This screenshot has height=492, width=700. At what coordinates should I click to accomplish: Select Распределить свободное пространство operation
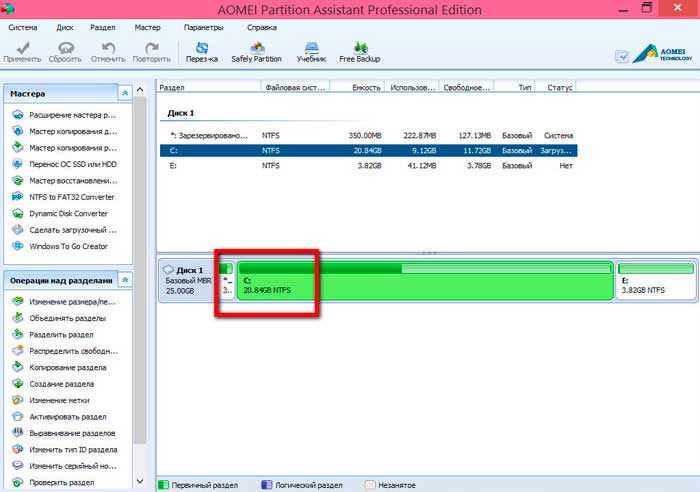point(65,351)
